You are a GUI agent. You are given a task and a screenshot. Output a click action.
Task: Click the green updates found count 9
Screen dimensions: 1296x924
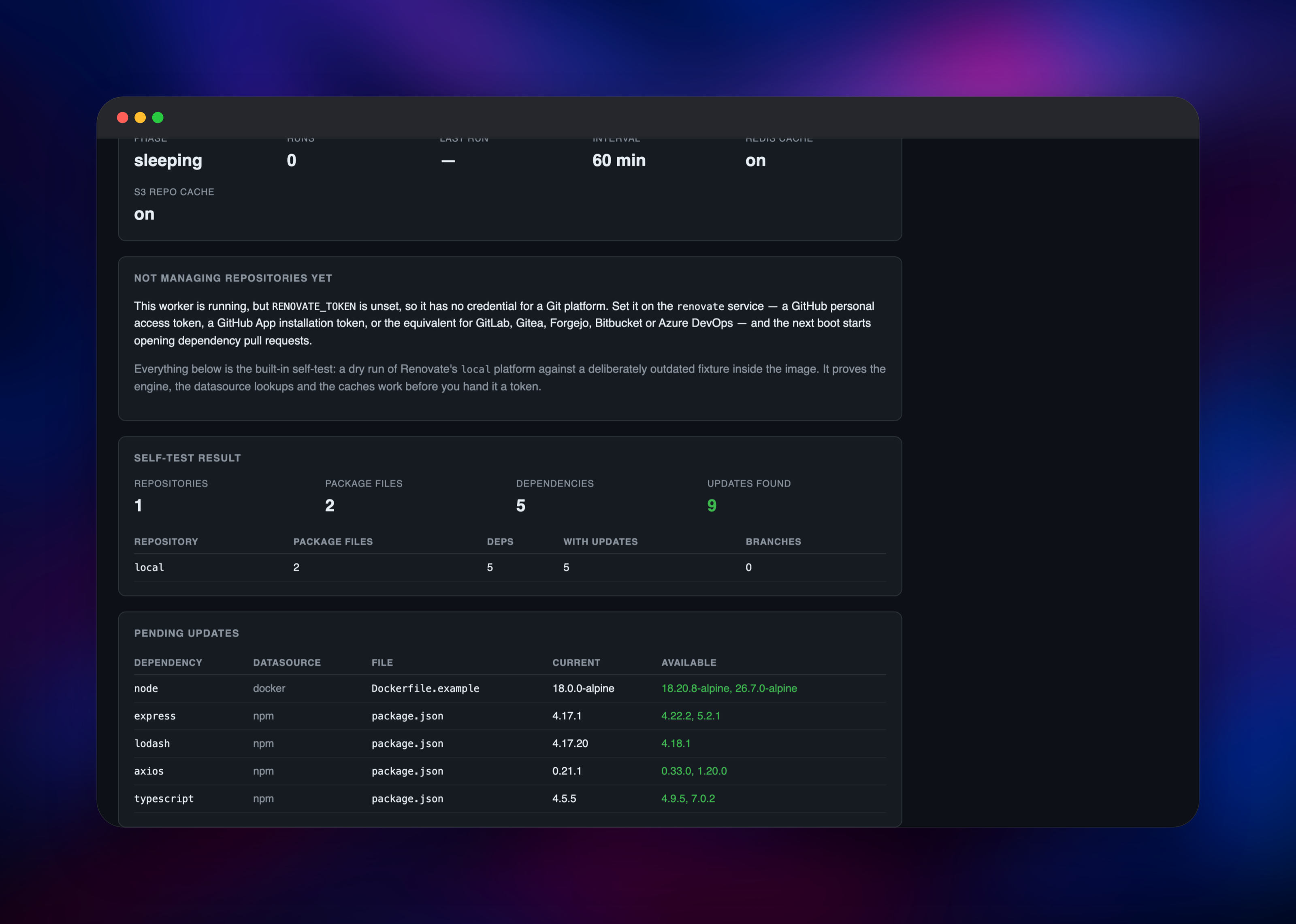712,506
